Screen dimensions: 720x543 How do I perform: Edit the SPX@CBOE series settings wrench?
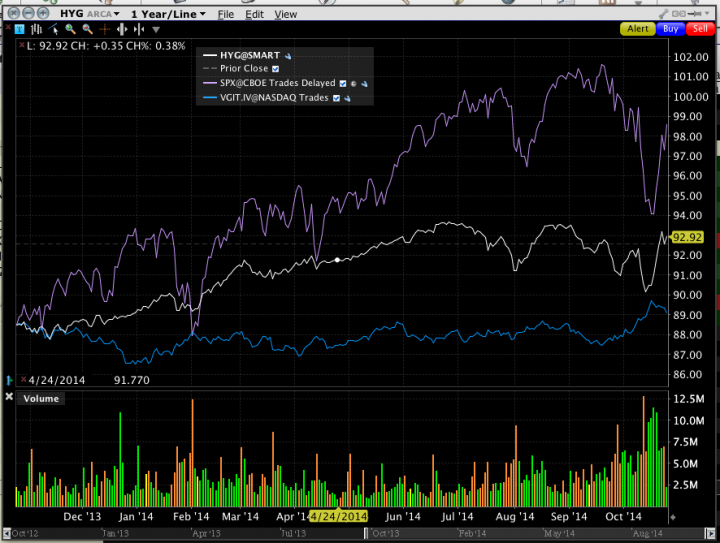coord(365,84)
